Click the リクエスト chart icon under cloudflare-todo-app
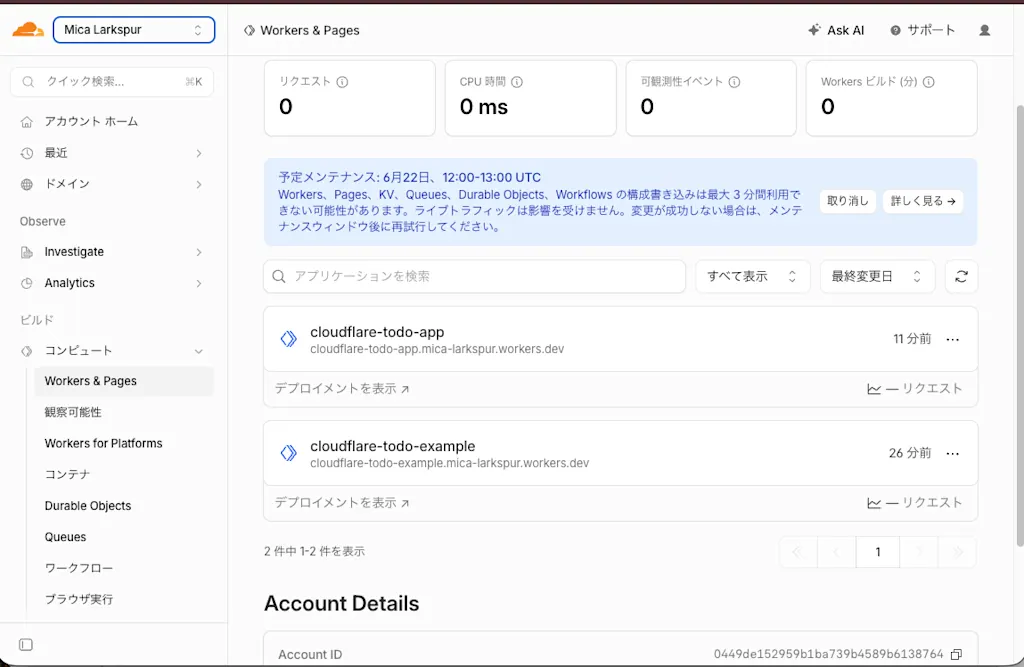Image resolution: width=1024 pixels, height=667 pixels. [874, 389]
